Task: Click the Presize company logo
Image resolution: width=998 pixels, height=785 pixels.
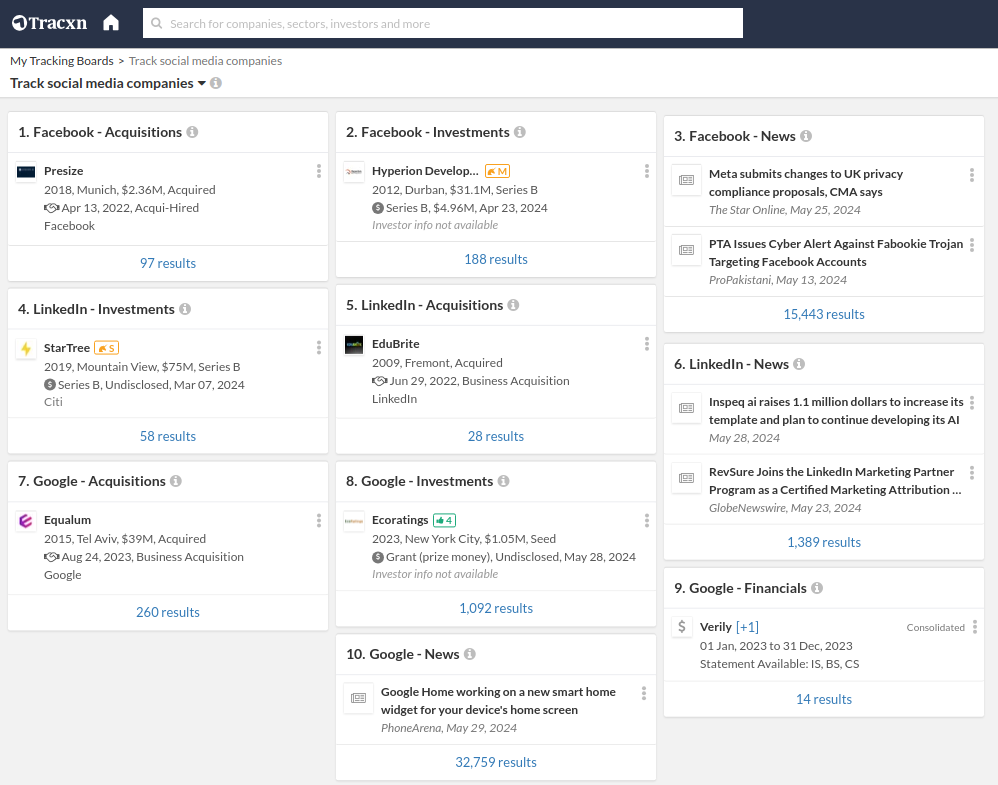Action: coord(26,172)
